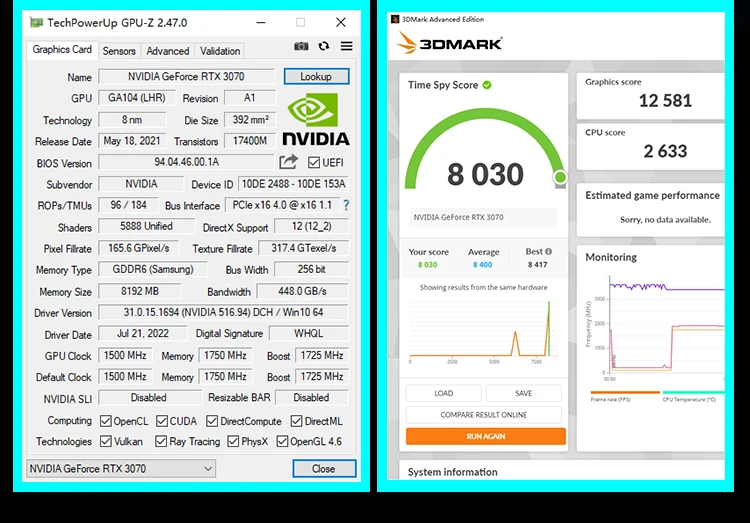
Task: Click the Frame rate (FPS) legend item
Action: (x=625, y=397)
